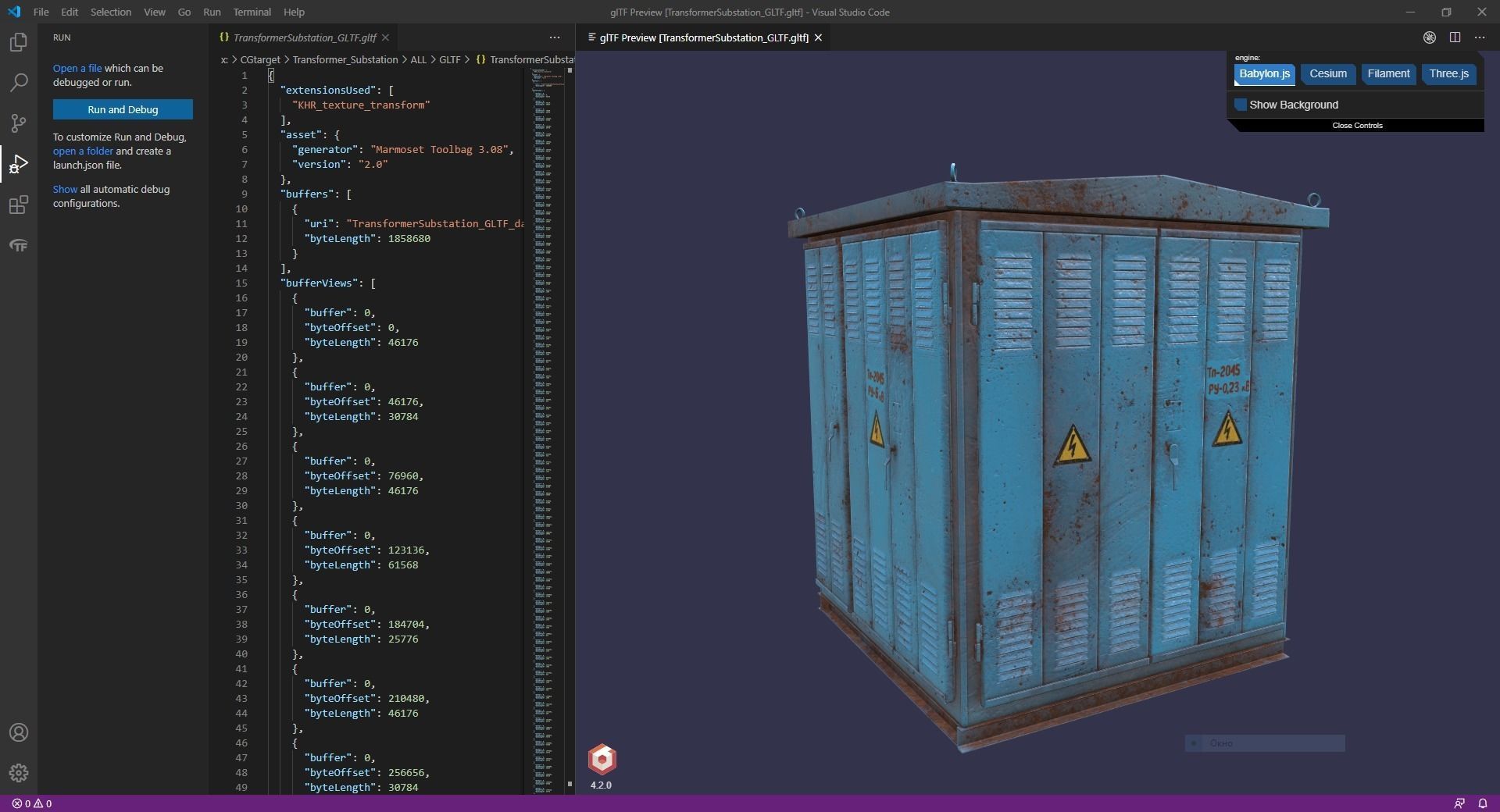Show errors and warnings from the status bar
This screenshot has width=1500, height=812.
pos(32,803)
